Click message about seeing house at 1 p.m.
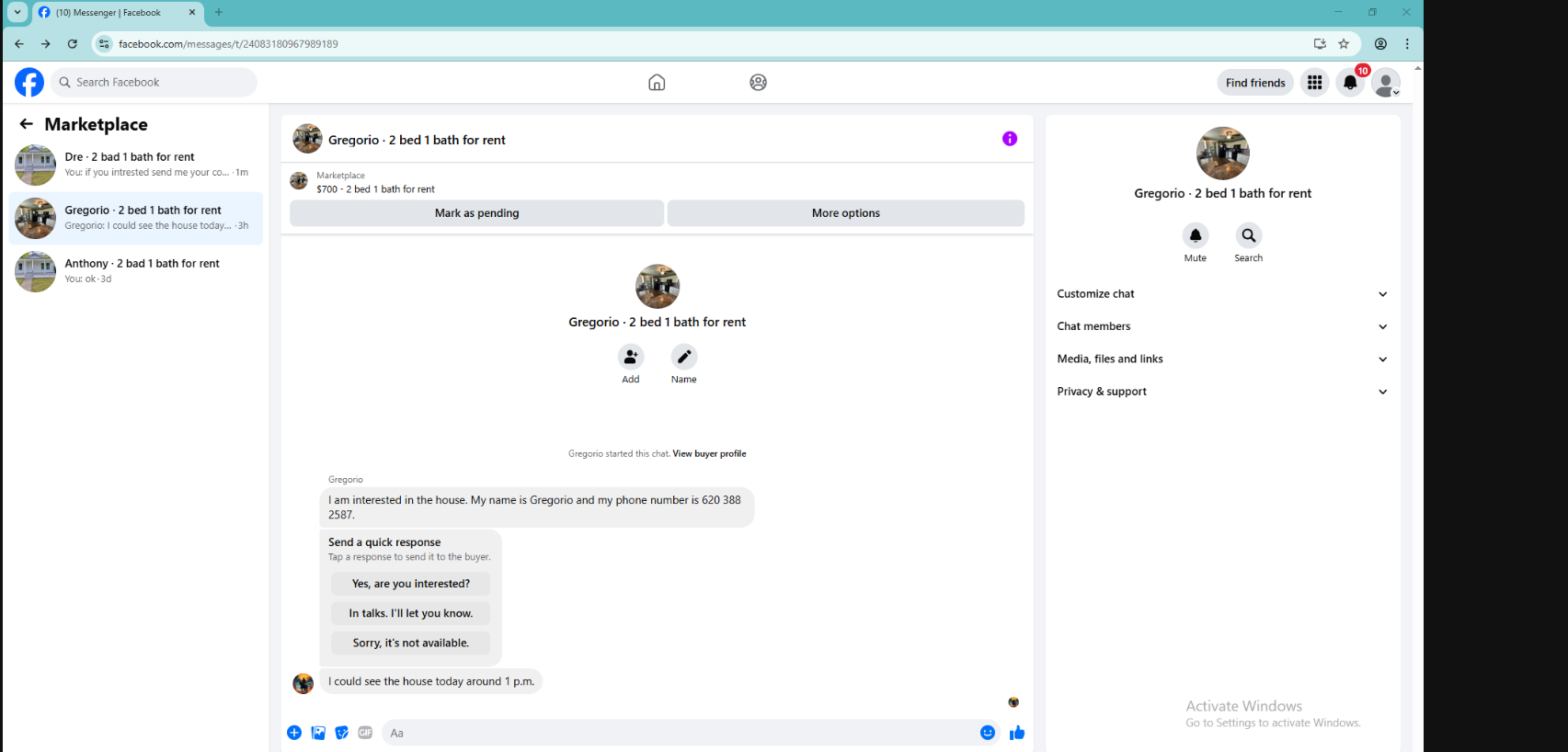1568x752 pixels. 431,681
